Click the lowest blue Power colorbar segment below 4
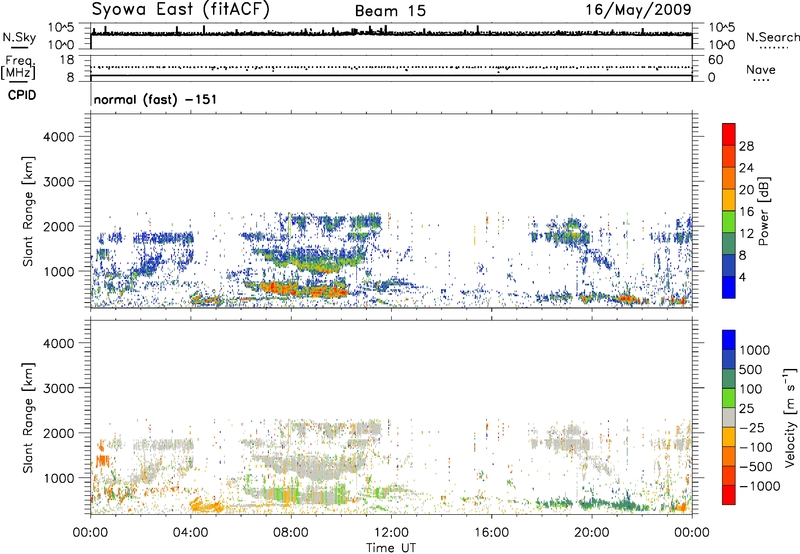The height and width of the screenshot is (554, 800). pos(729,288)
